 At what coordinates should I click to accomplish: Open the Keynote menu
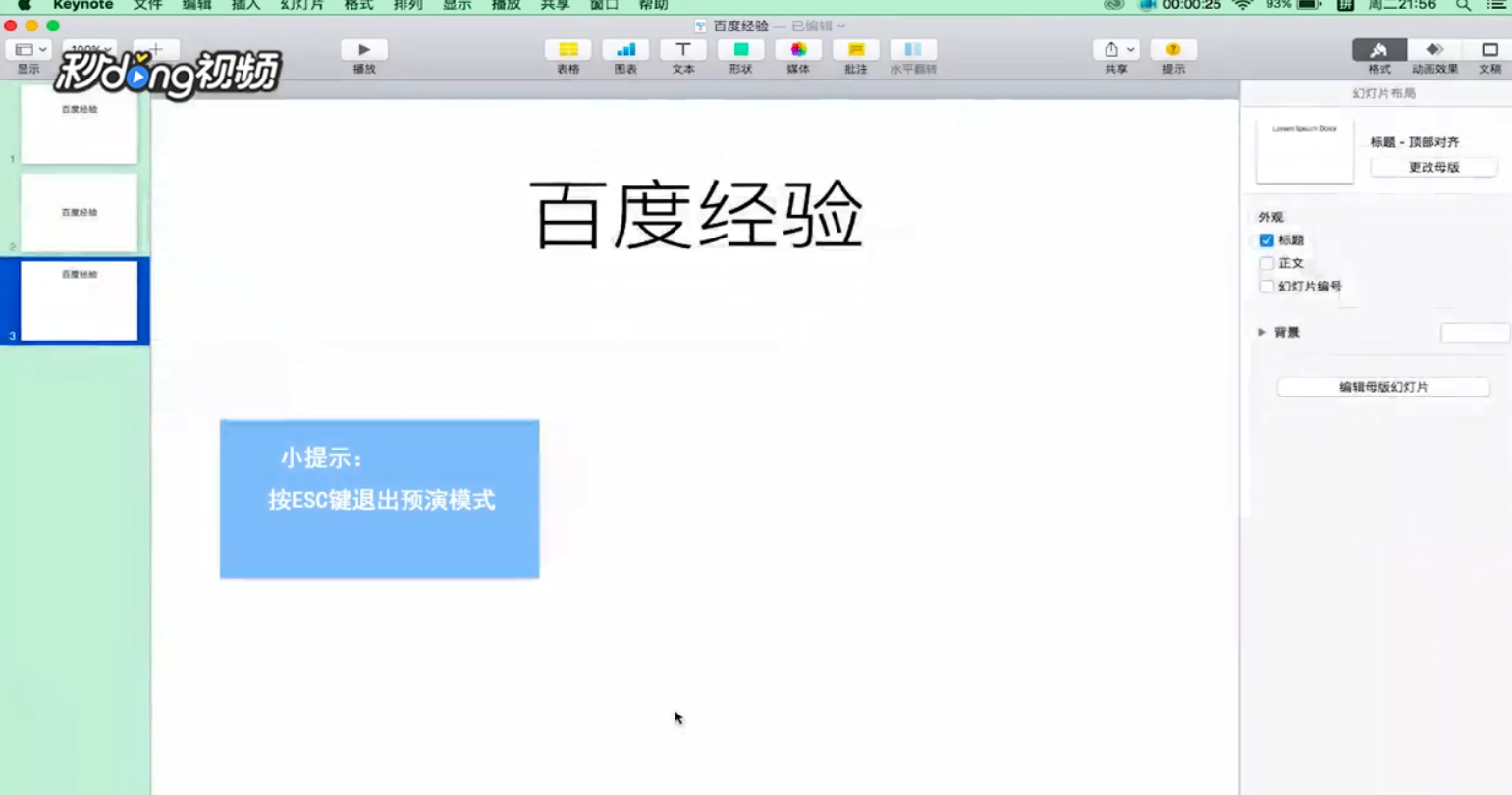click(83, 5)
